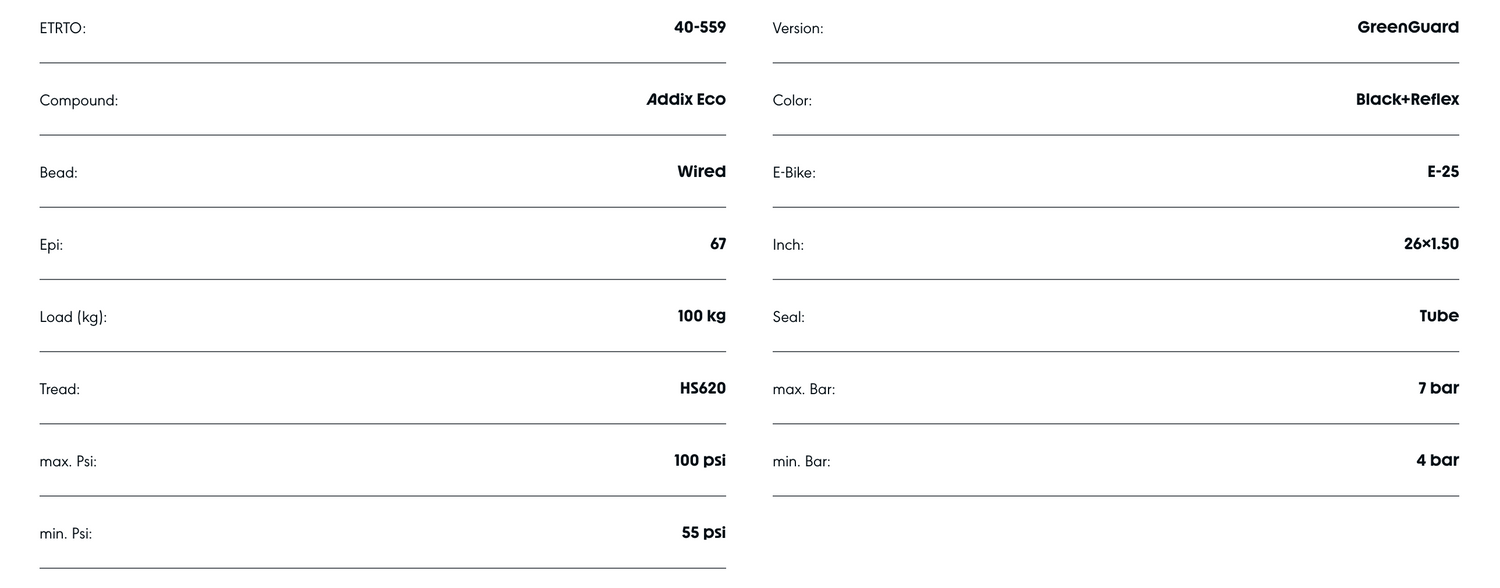This screenshot has width=1500, height=588.
Task: Click the GreenGuard version value
Action: [x=1407, y=28]
